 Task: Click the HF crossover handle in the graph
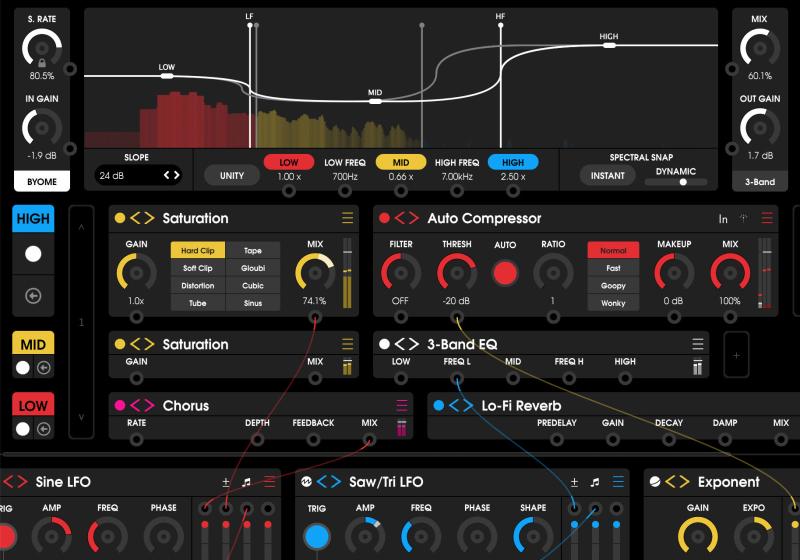[501, 26]
